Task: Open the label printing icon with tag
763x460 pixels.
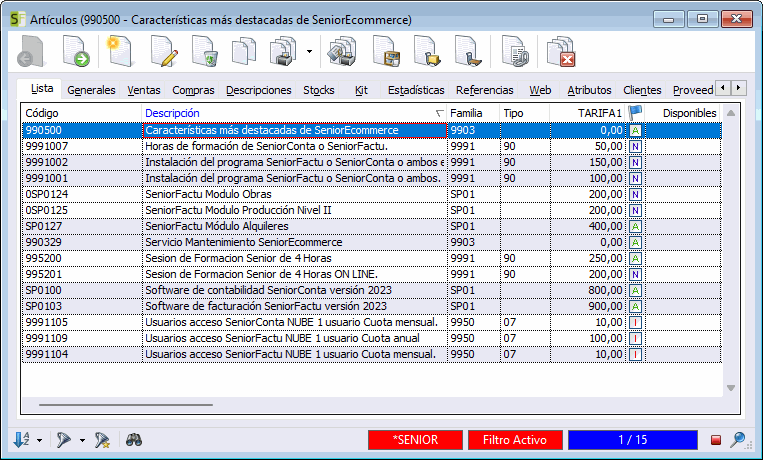Action: (x=341, y=51)
